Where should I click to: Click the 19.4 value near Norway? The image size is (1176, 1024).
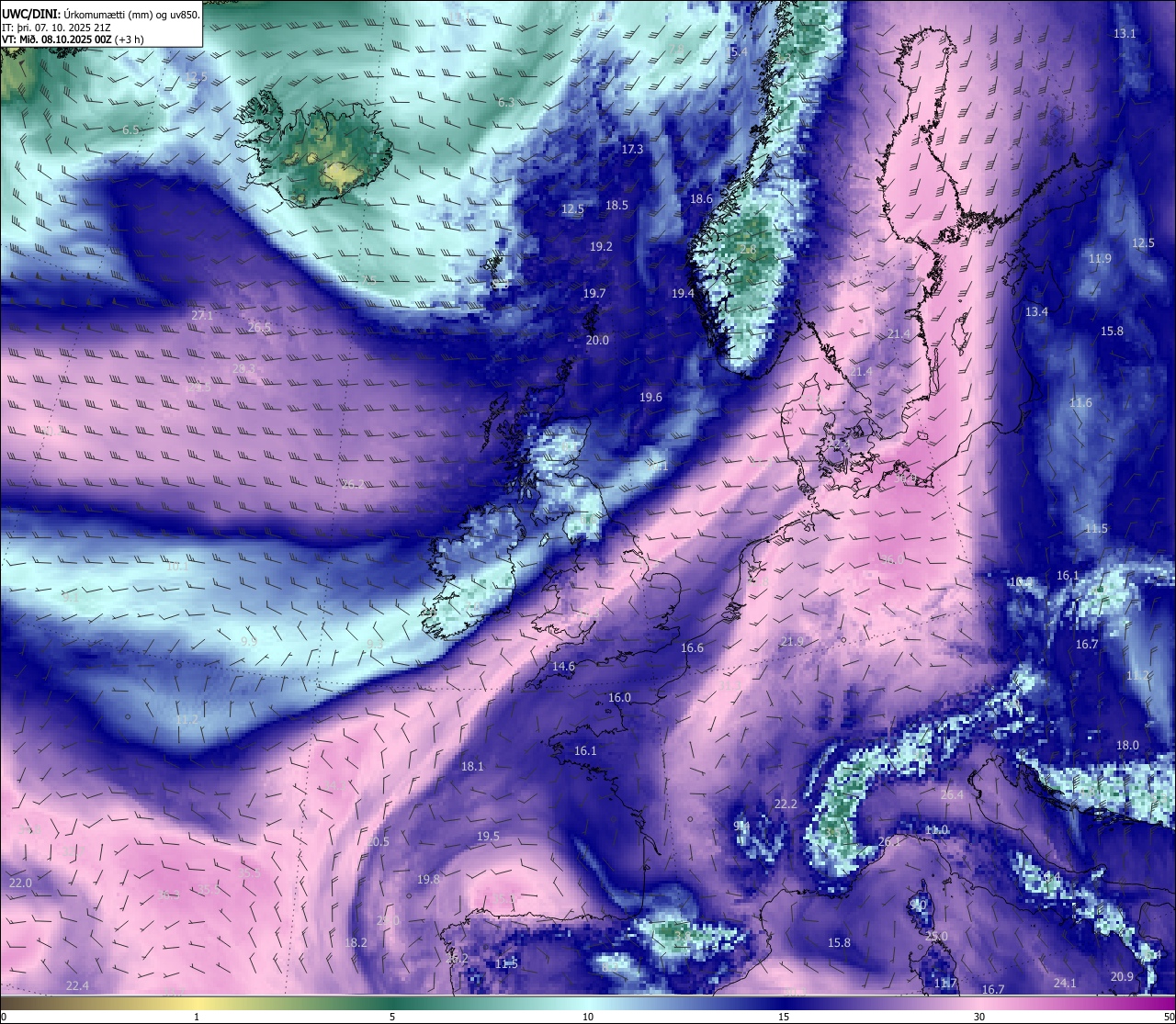683,293
